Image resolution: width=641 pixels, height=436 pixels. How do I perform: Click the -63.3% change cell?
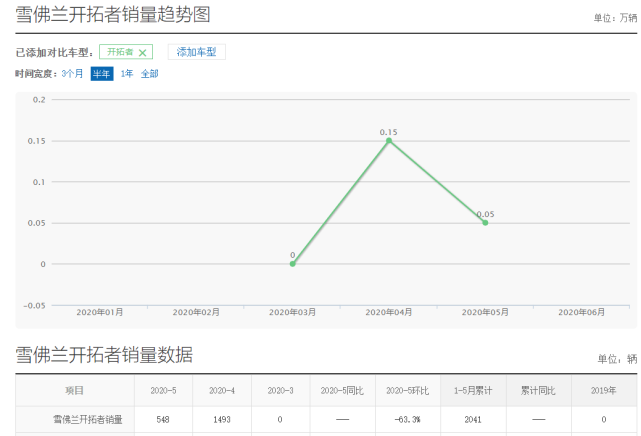[407, 419]
